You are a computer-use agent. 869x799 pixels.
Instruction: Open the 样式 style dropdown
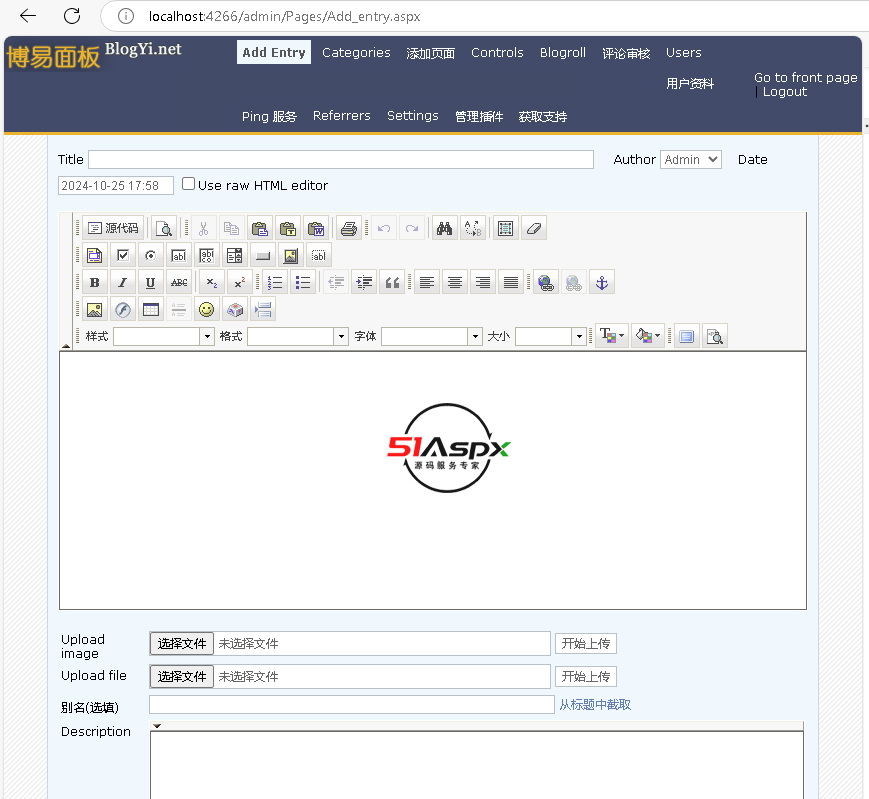click(163, 336)
